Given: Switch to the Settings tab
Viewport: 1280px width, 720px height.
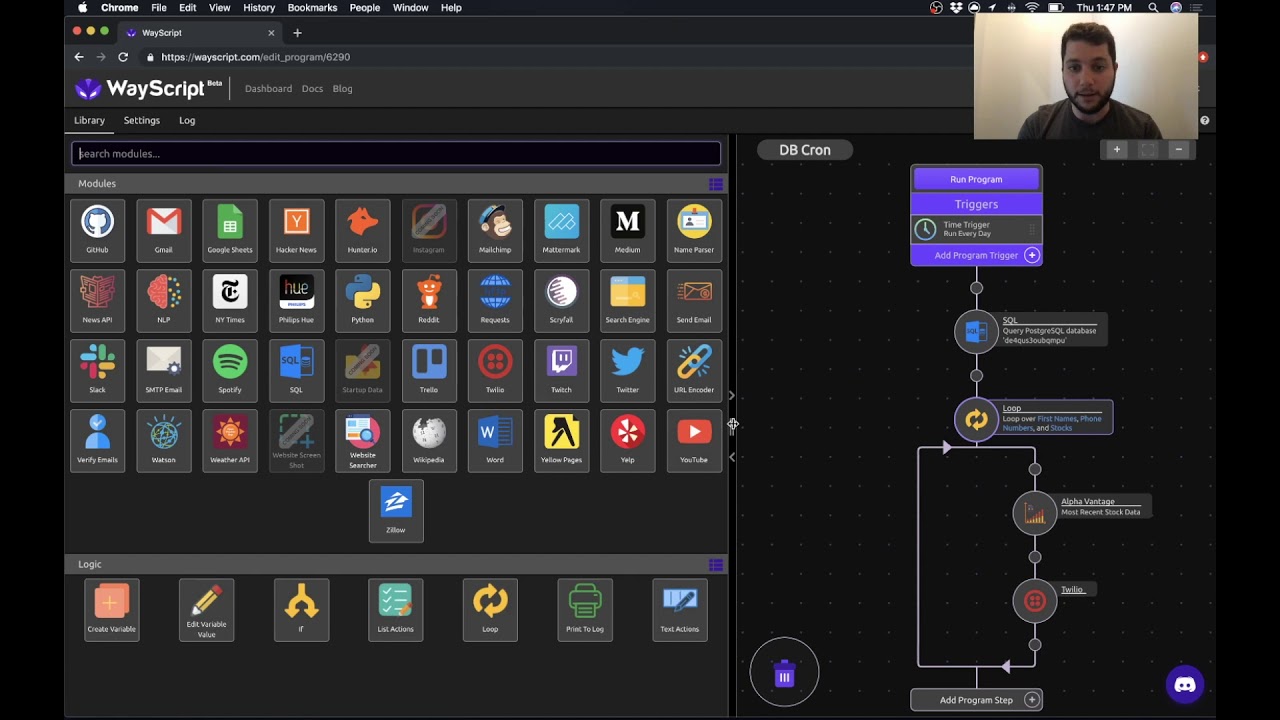Looking at the screenshot, I should [x=142, y=120].
